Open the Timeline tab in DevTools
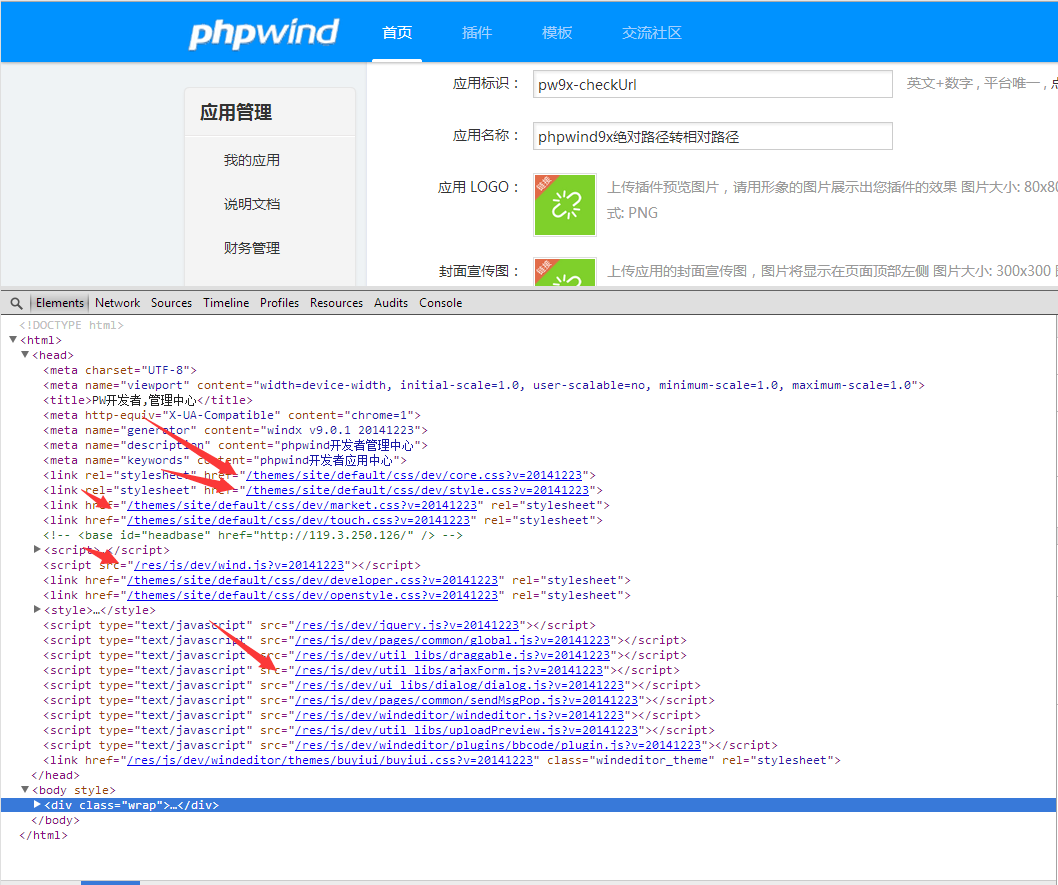 [226, 303]
